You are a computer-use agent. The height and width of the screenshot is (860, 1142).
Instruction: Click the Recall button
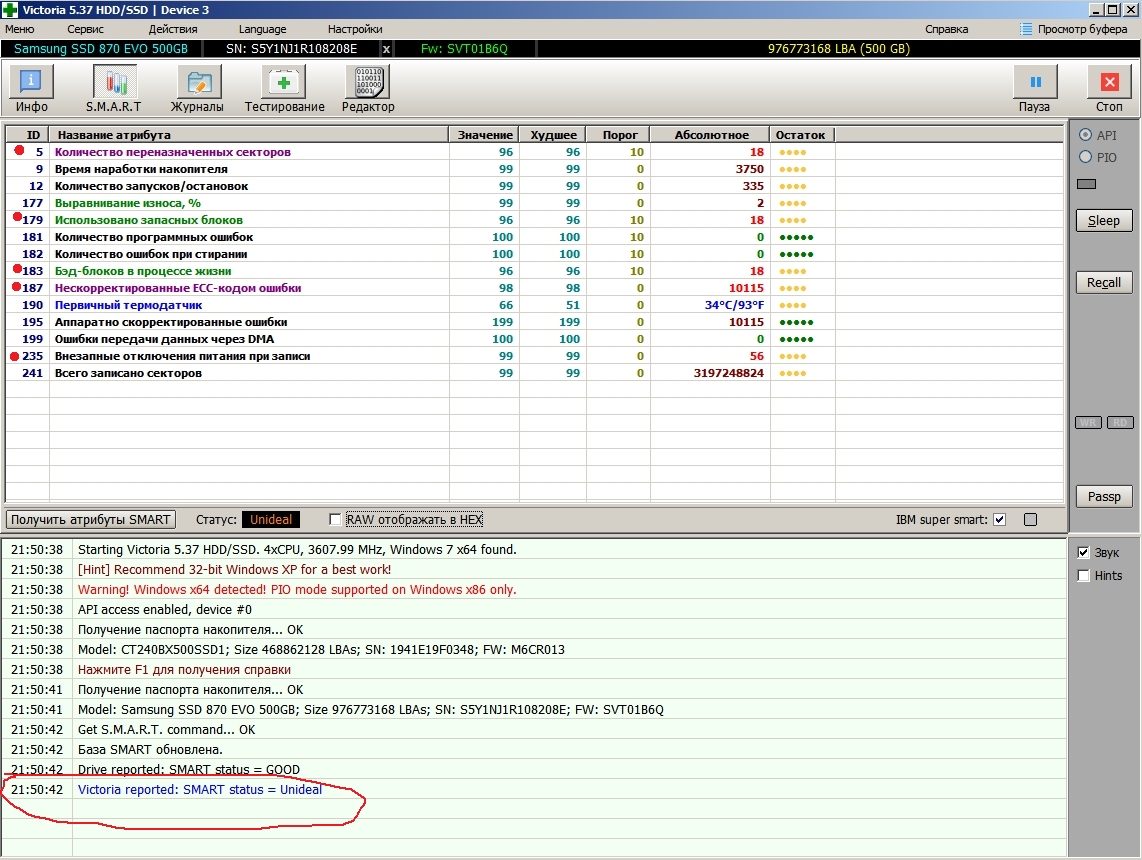(x=1103, y=283)
